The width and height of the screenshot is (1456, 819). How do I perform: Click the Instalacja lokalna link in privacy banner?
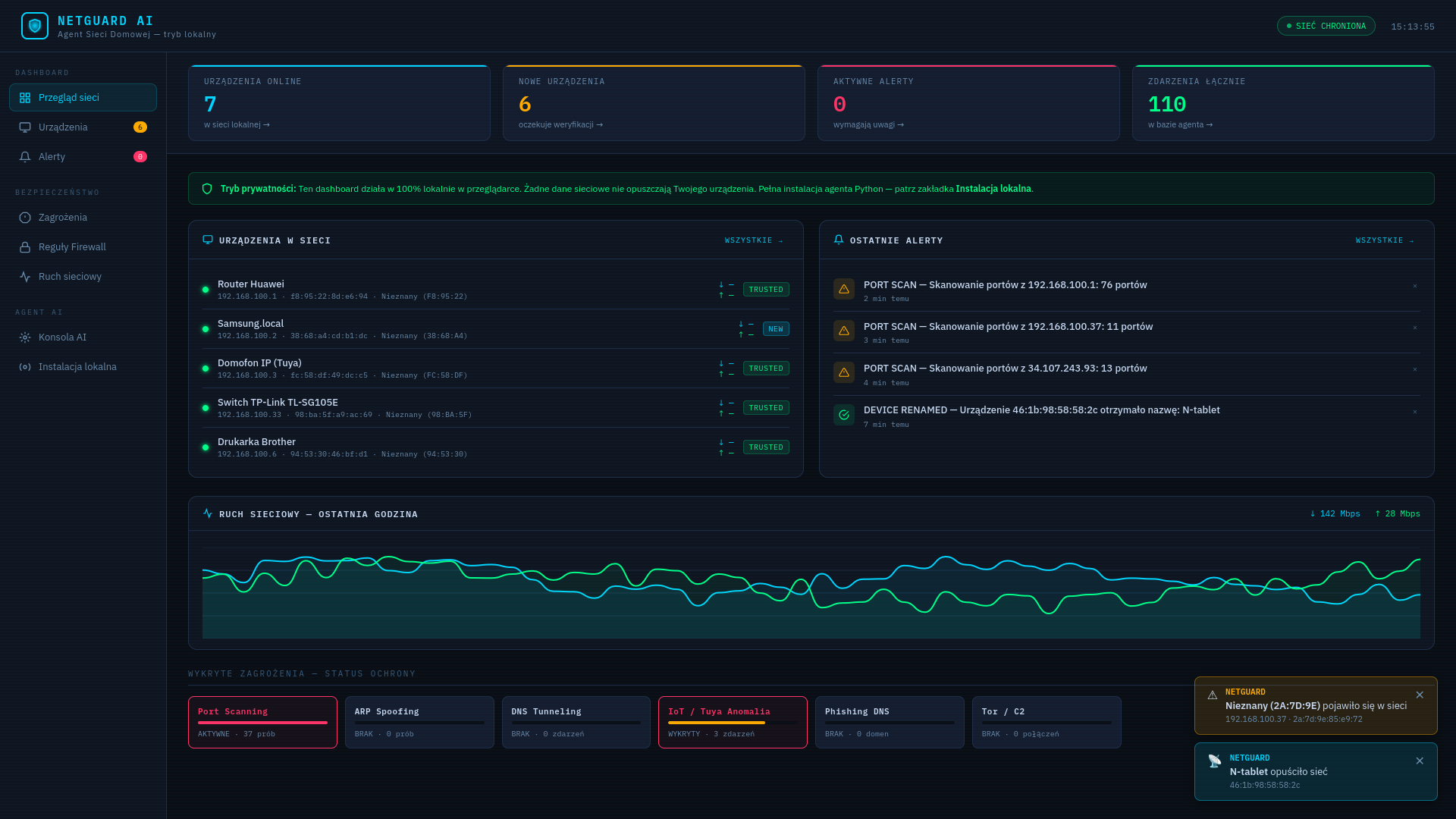tap(993, 189)
